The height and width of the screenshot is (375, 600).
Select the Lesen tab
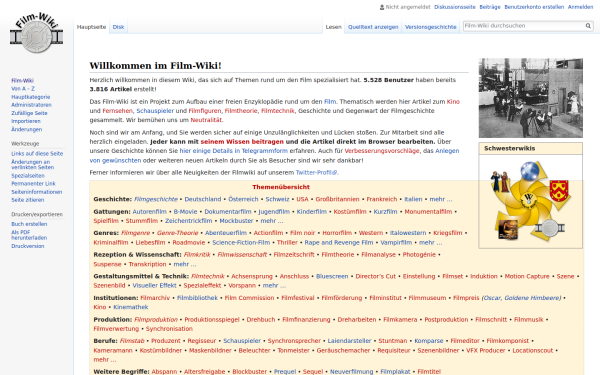(333, 27)
